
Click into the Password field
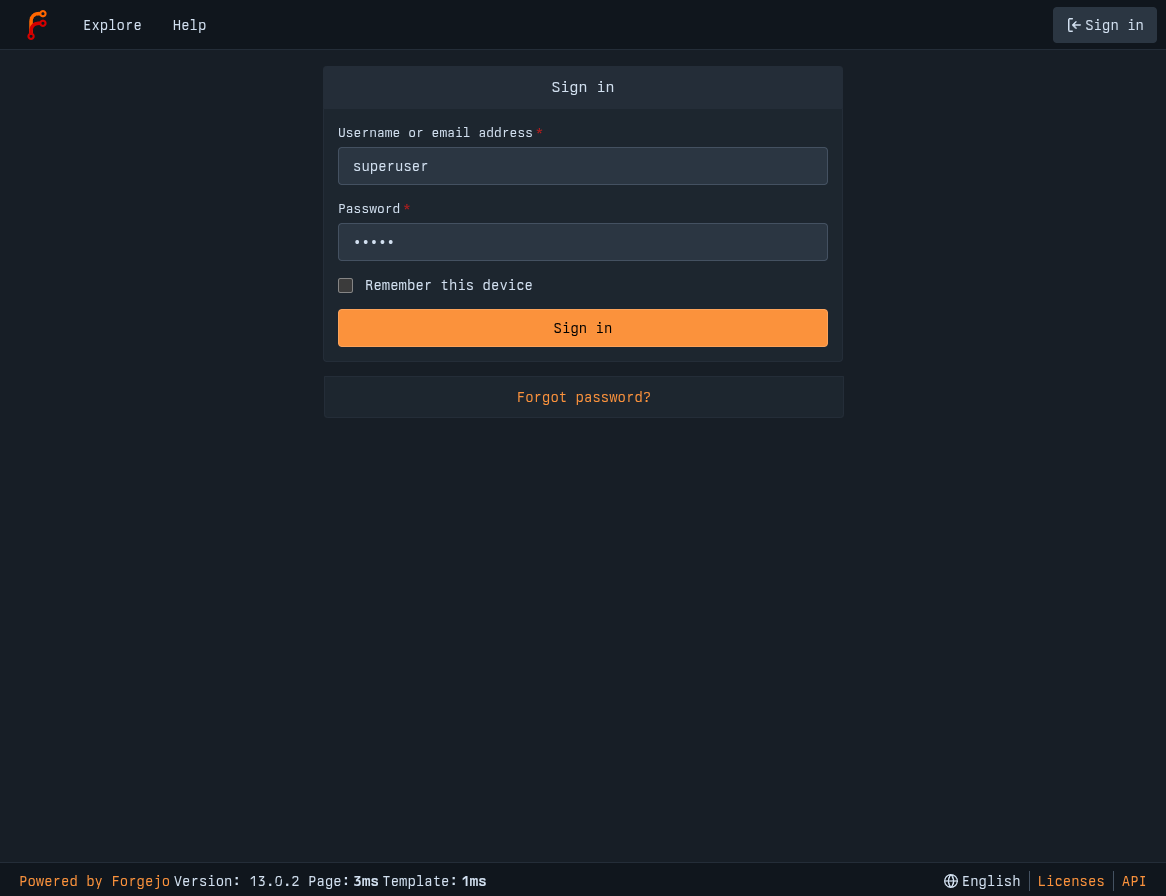tap(582, 242)
